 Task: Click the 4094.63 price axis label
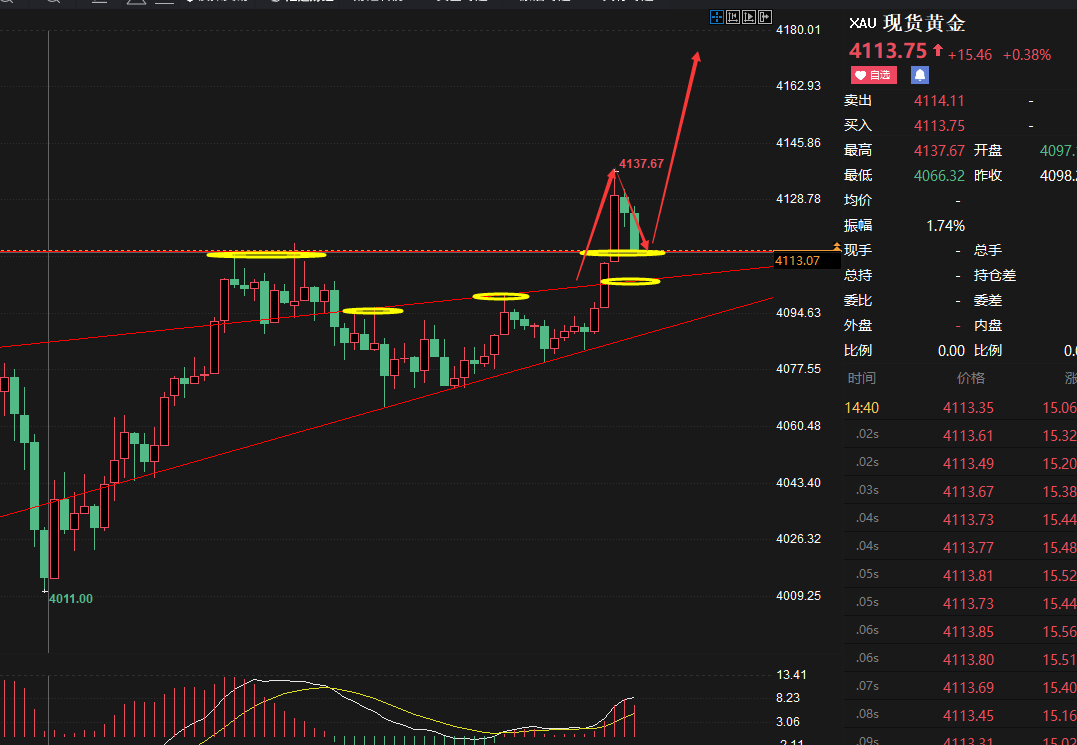point(798,312)
